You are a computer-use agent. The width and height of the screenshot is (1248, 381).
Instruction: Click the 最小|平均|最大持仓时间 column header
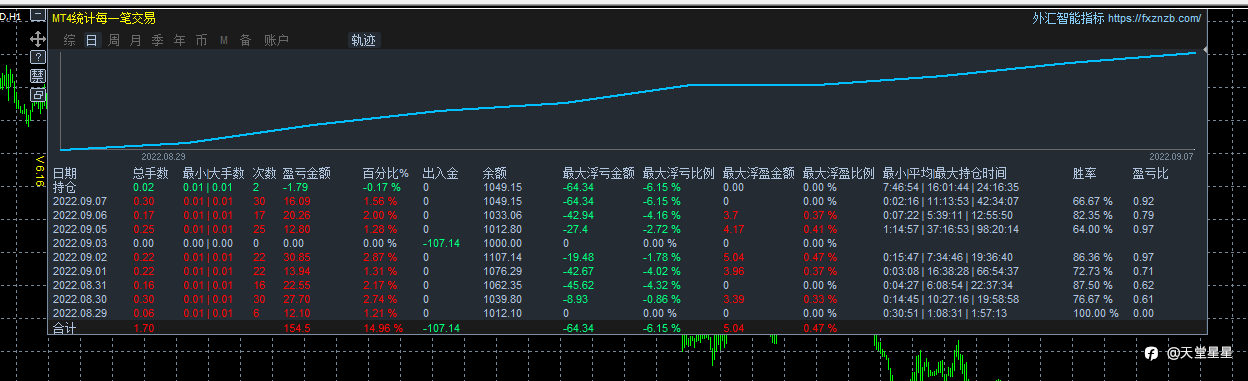coord(945,173)
